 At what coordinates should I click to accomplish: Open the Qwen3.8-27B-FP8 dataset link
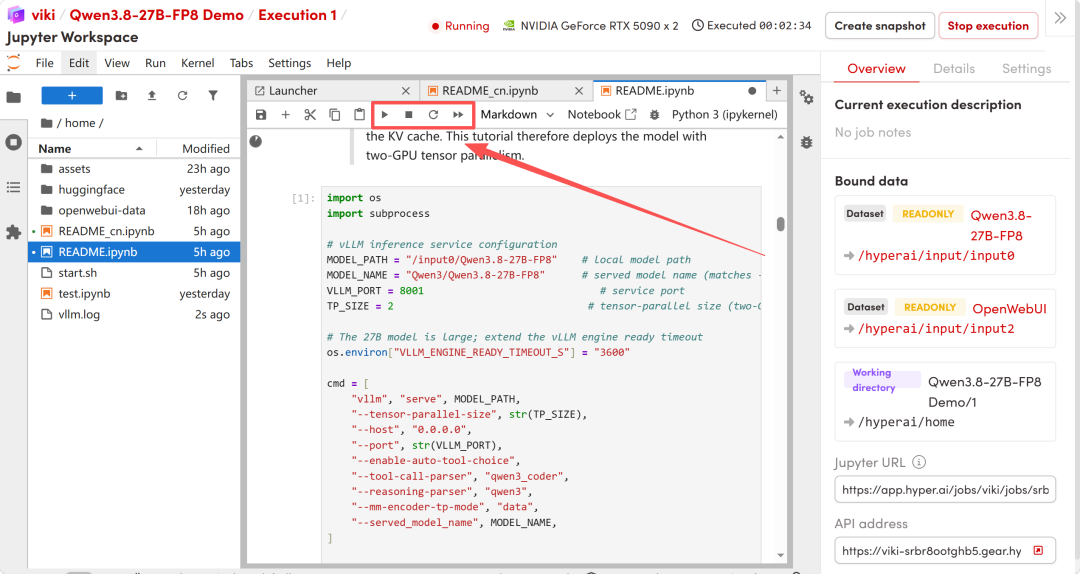[1001, 225]
